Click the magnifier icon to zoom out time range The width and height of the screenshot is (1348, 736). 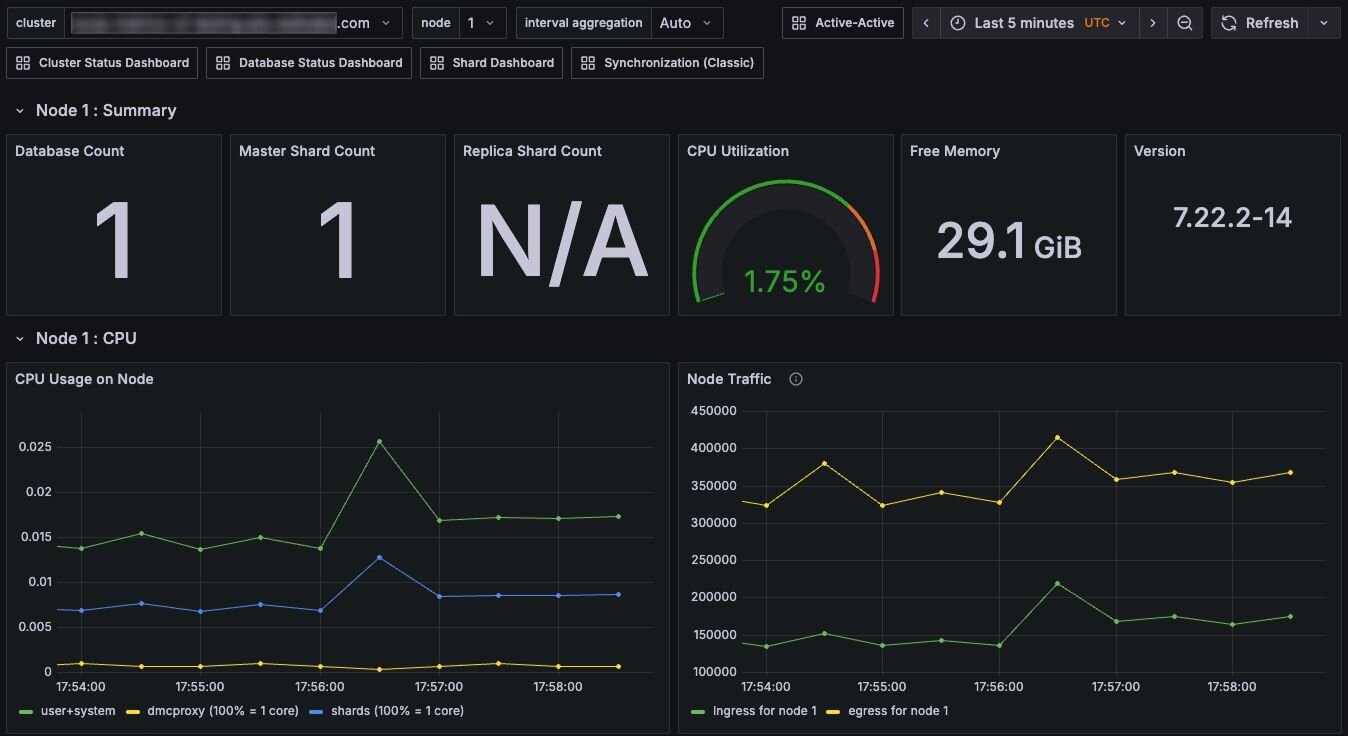click(1185, 22)
